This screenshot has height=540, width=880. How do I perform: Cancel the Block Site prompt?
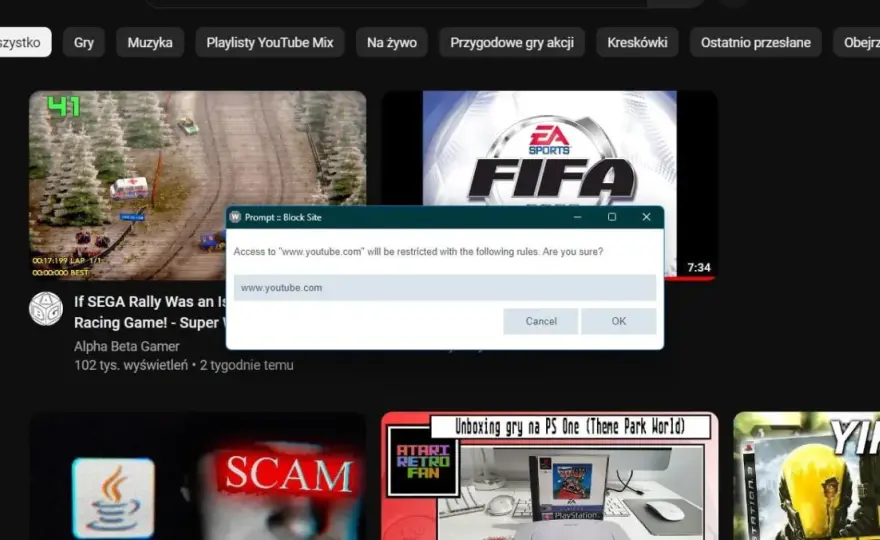click(x=540, y=321)
